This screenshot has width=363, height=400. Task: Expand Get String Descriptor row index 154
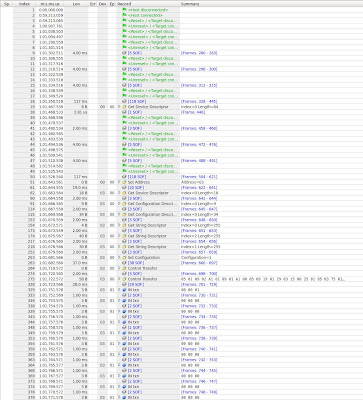point(119,225)
